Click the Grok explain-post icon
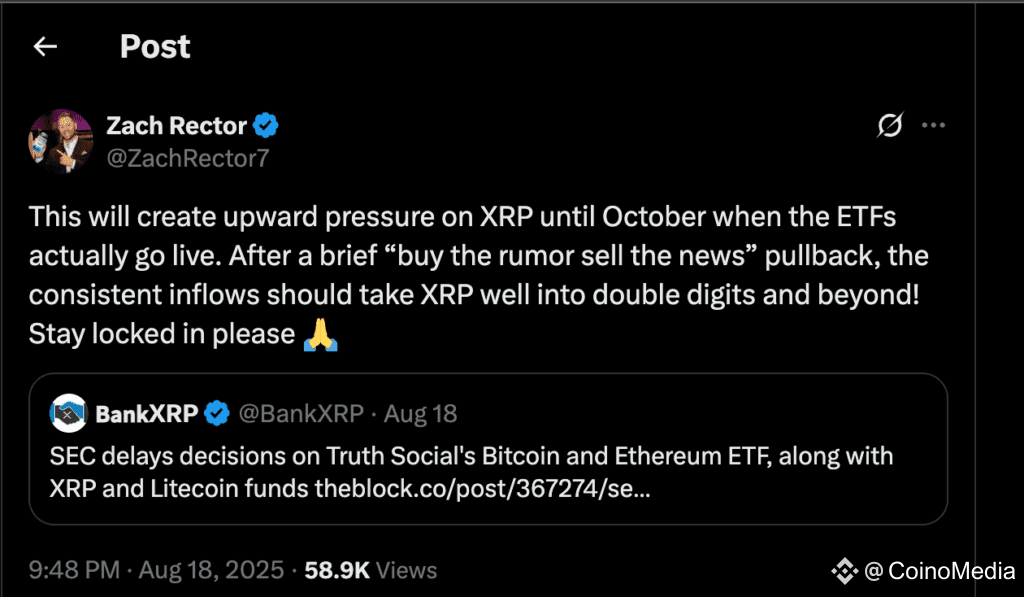Image resolution: width=1024 pixels, height=597 pixels. [889, 125]
